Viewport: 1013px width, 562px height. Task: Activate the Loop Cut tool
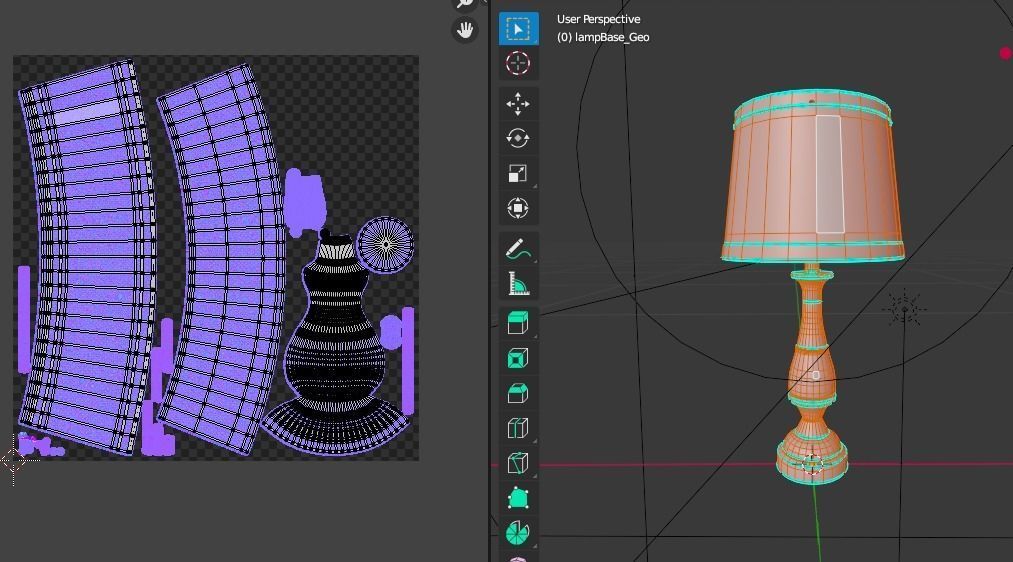518,428
